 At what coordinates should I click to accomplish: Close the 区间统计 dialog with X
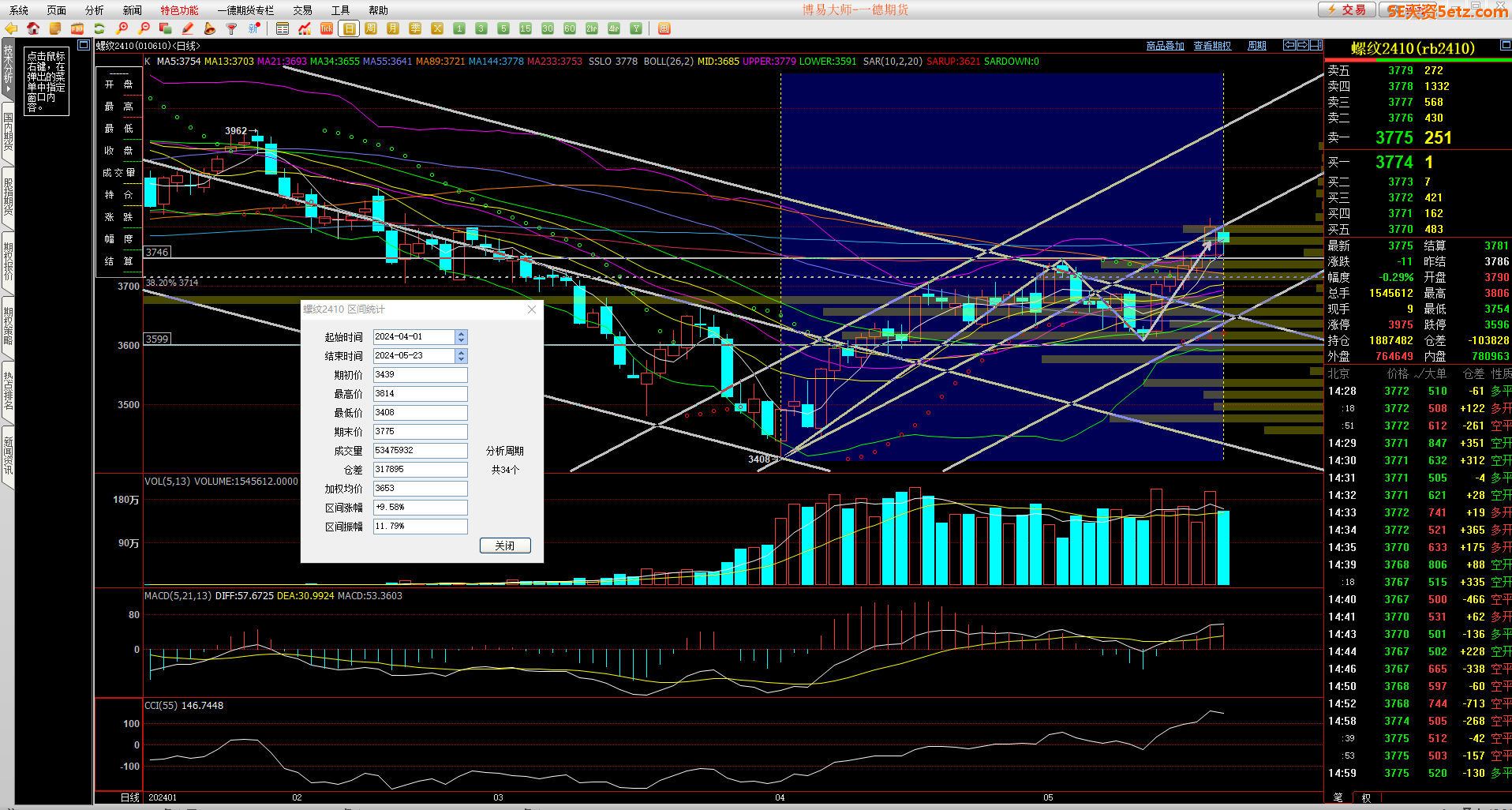click(x=532, y=309)
